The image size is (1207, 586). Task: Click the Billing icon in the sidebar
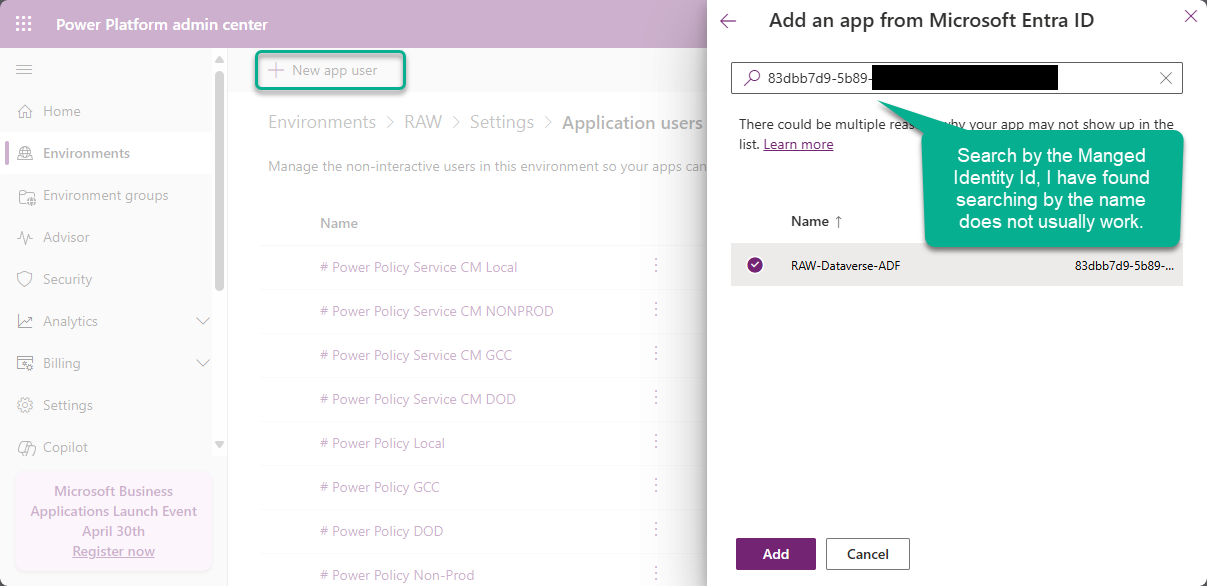[25, 363]
